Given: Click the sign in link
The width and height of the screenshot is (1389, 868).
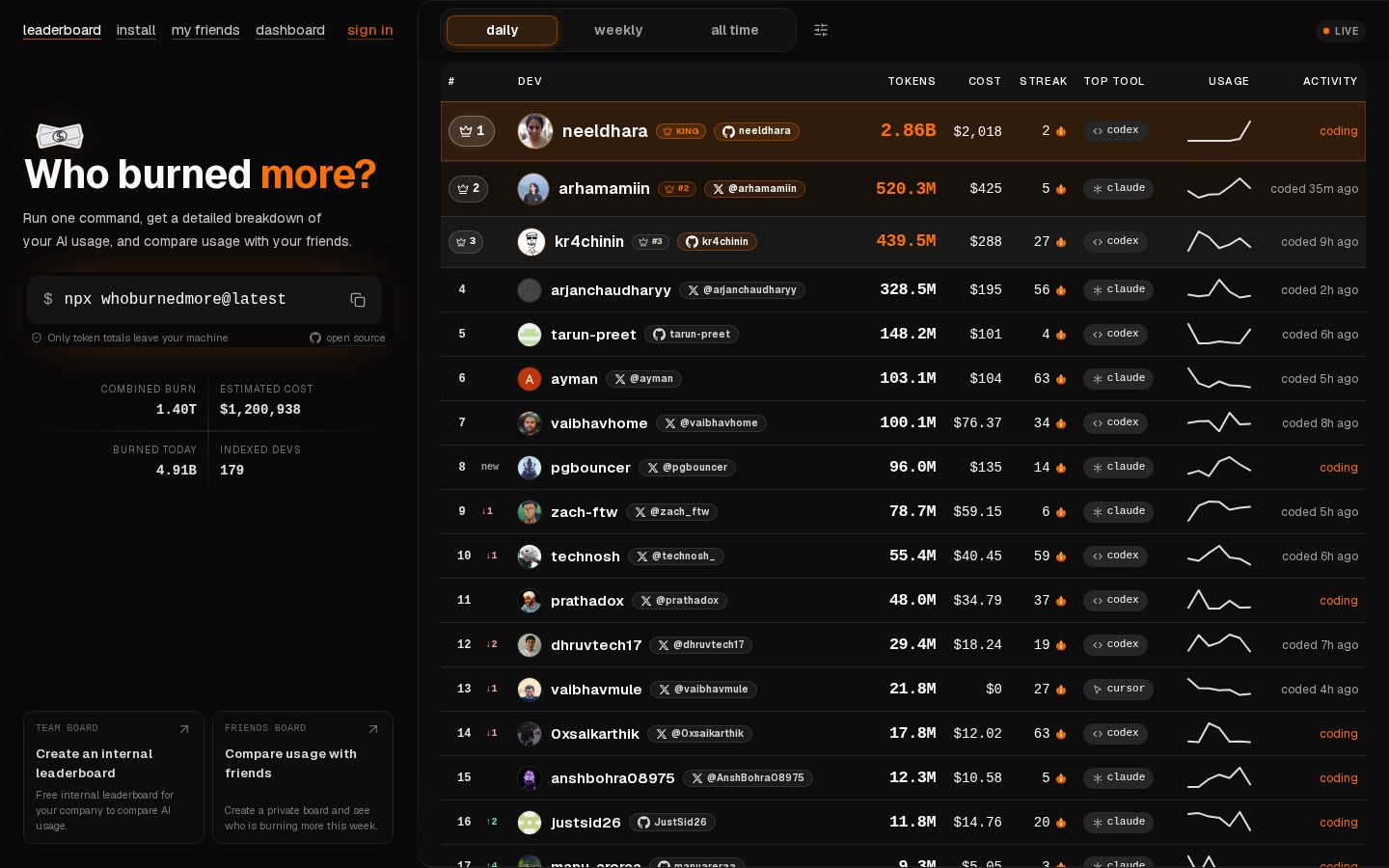Looking at the screenshot, I should (370, 31).
